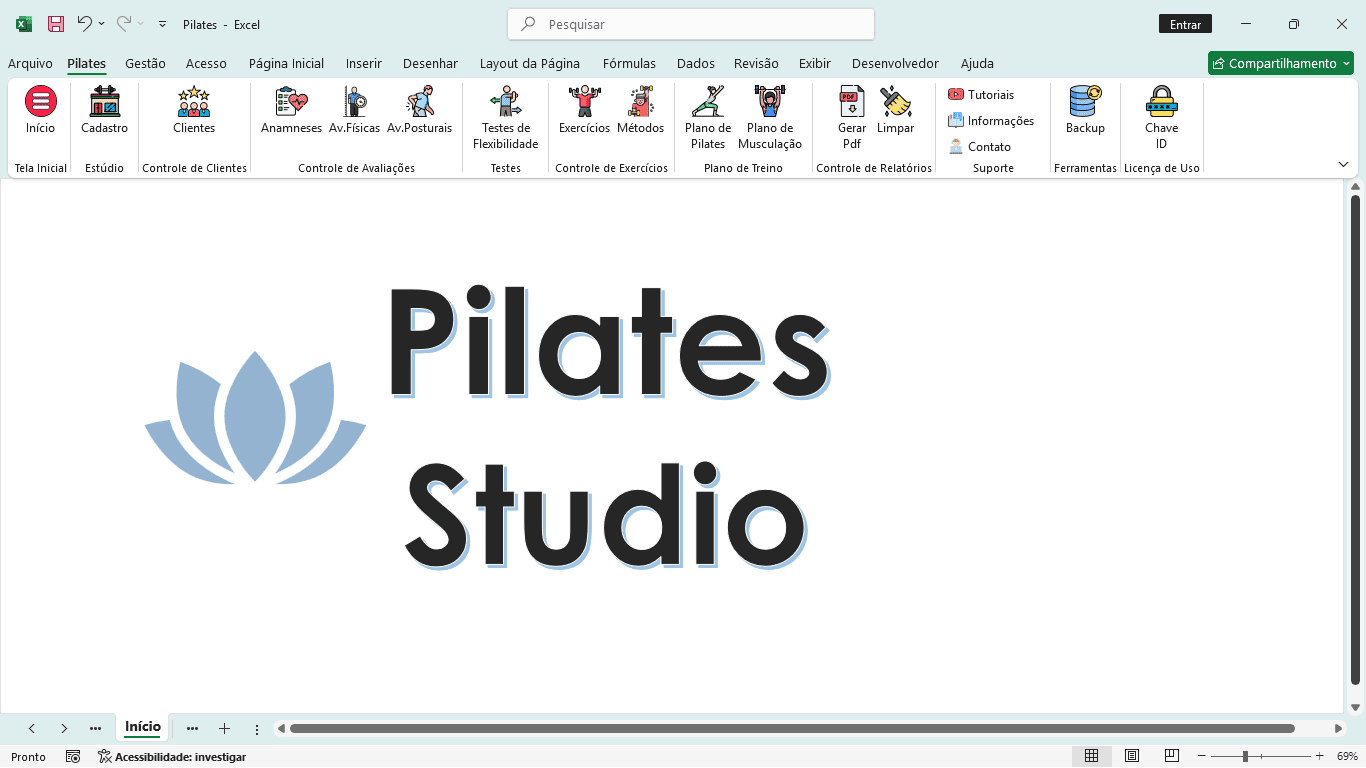
Task: Add a new sheet with plus button
Action: [224, 729]
